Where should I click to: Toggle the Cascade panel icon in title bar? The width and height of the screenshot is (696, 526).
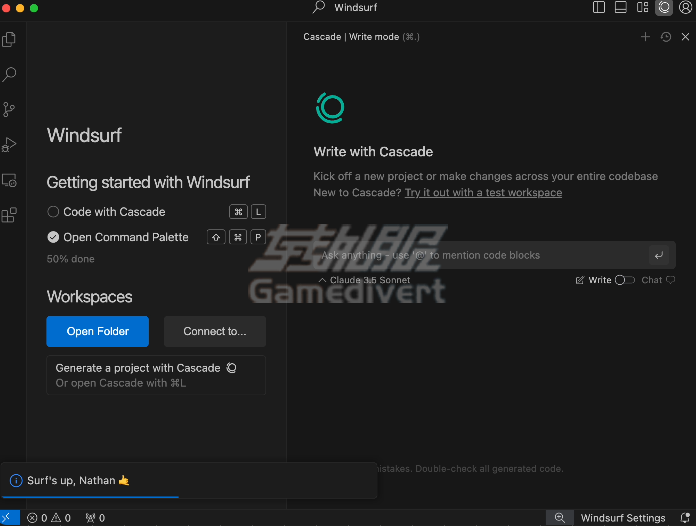click(664, 7)
